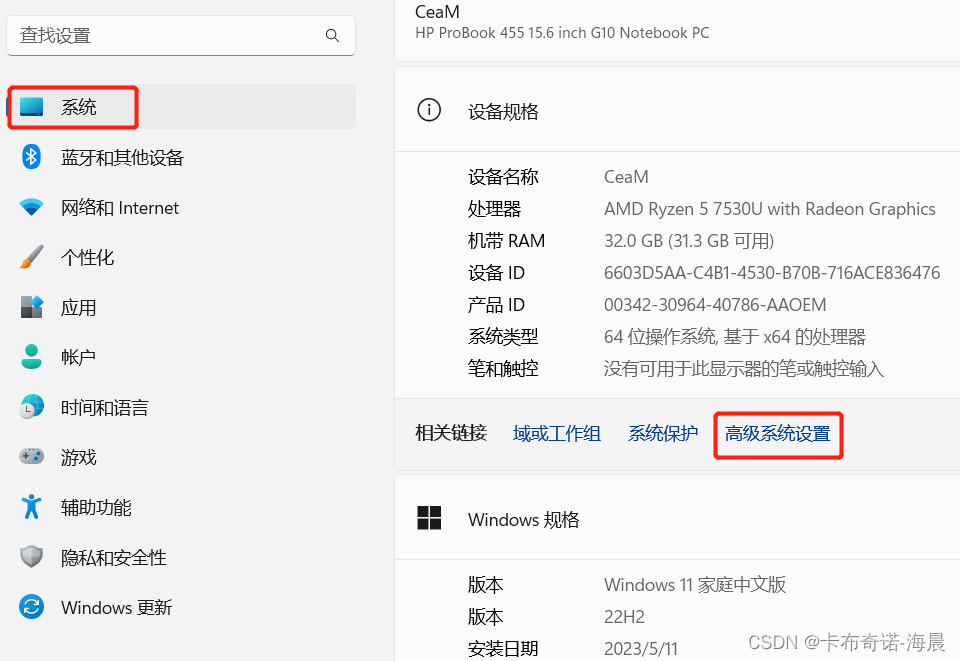Image resolution: width=960 pixels, height=661 pixels.
Task: Open 高级系统设置 settings link
Action: point(778,435)
